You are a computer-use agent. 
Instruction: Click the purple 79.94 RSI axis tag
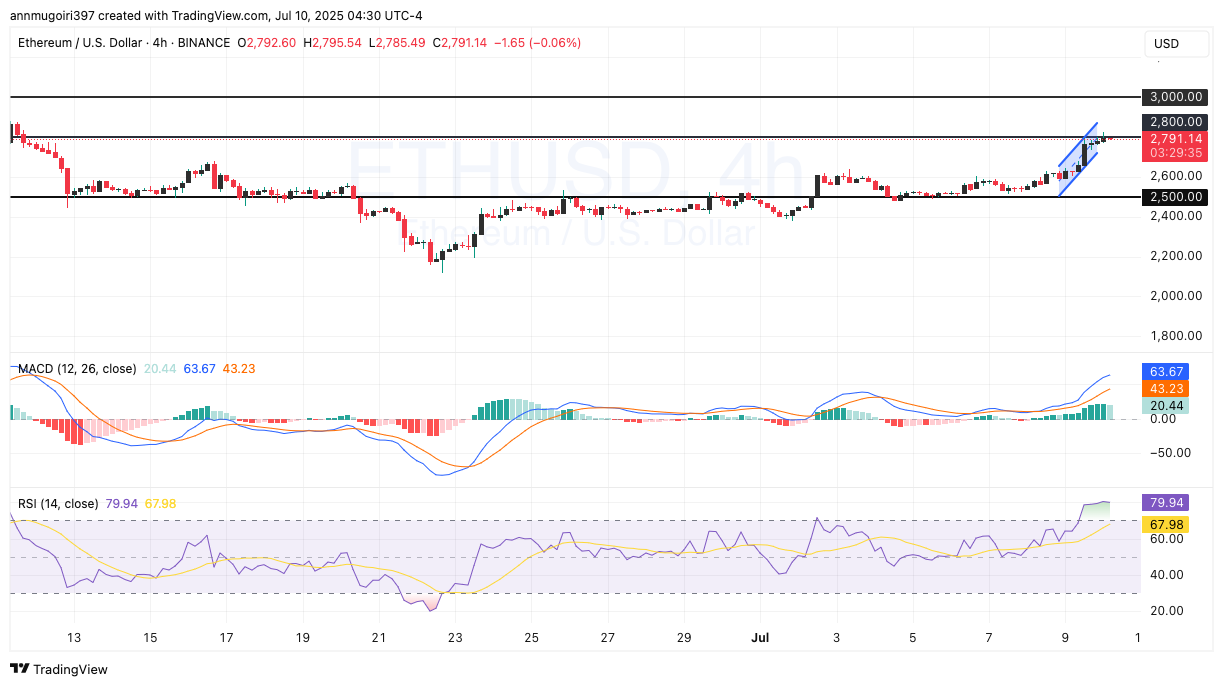[1165, 502]
